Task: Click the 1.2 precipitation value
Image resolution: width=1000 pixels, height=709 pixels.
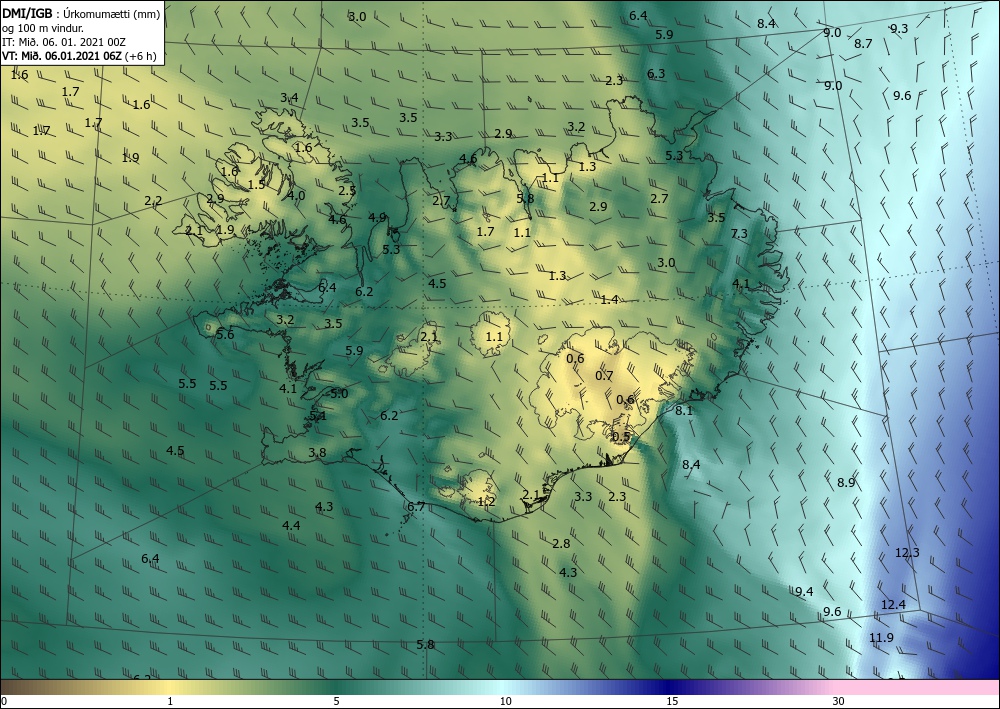Action: pos(486,502)
